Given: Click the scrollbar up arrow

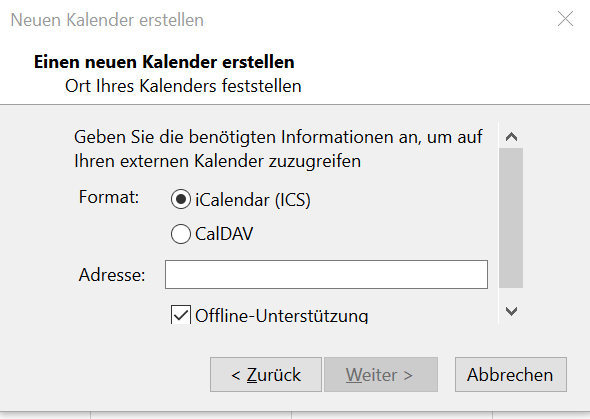Looking at the screenshot, I should coord(511,137).
